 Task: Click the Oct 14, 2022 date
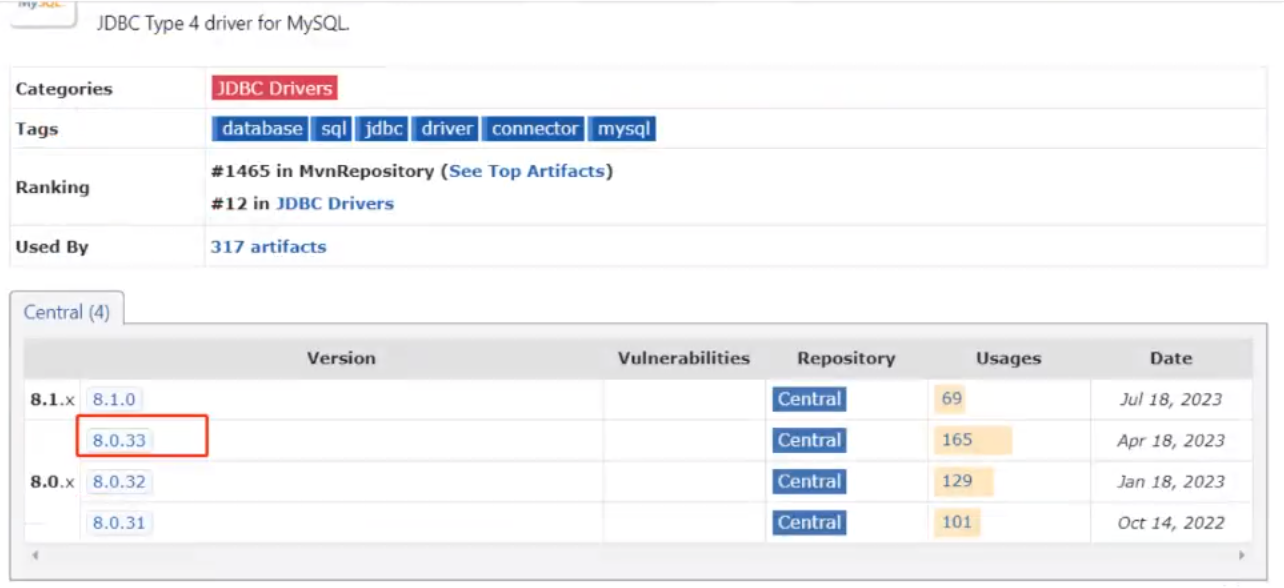[x=1171, y=522]
